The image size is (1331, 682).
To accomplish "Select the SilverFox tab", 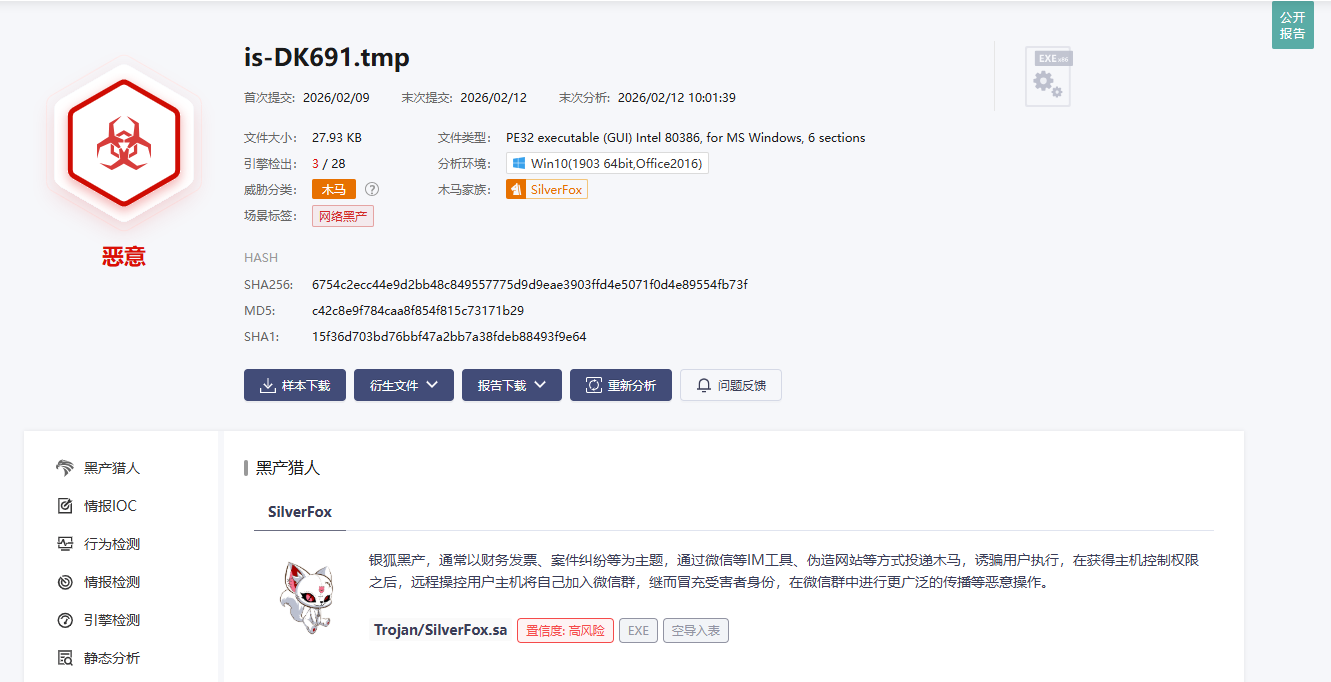I will [x=299, y=511].
